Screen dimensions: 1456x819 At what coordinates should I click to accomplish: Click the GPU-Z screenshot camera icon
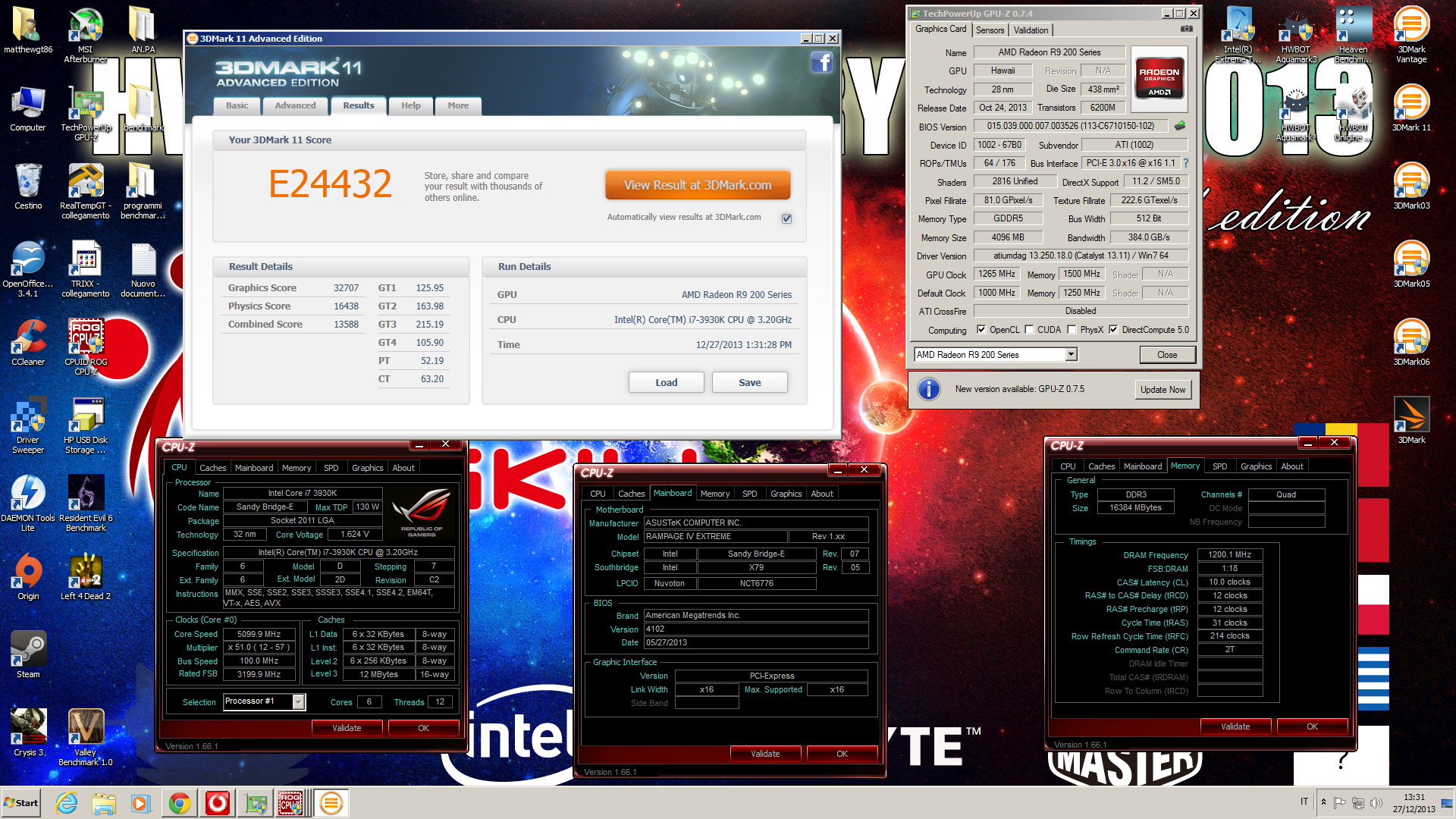coord(1187,29)
